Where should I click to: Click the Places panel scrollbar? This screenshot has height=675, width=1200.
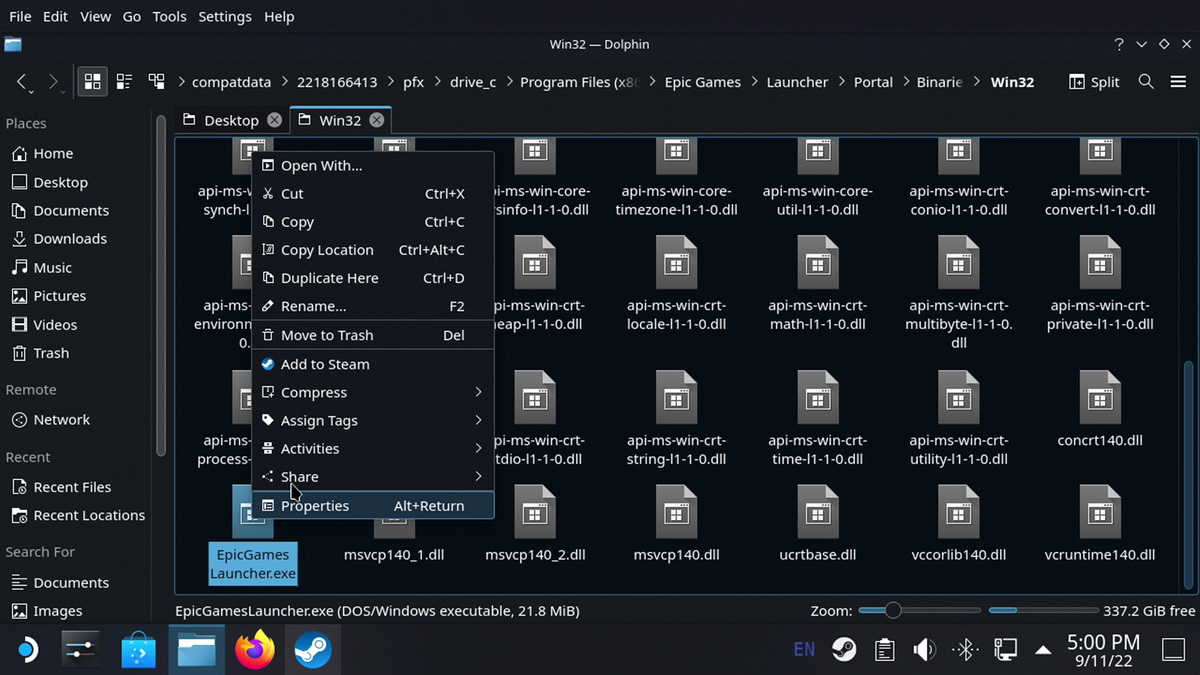click(x=161, y=285)
